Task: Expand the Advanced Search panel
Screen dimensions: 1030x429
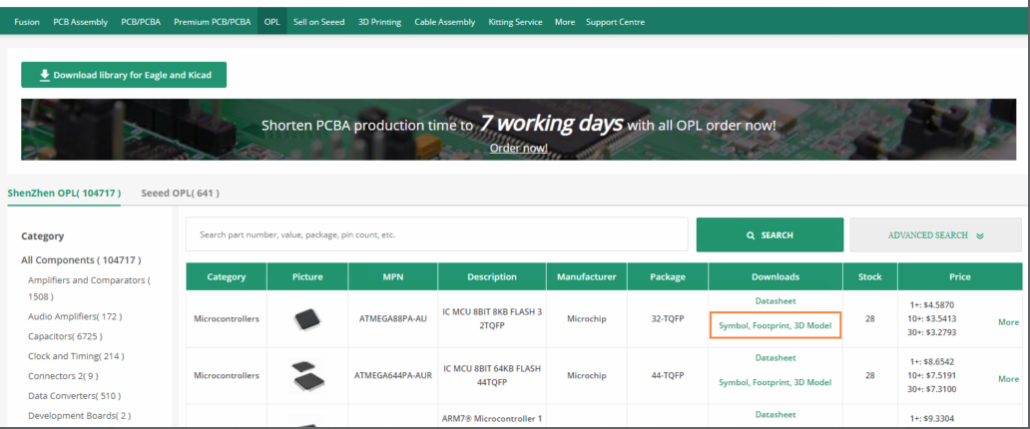Action: tap(936, 235)
